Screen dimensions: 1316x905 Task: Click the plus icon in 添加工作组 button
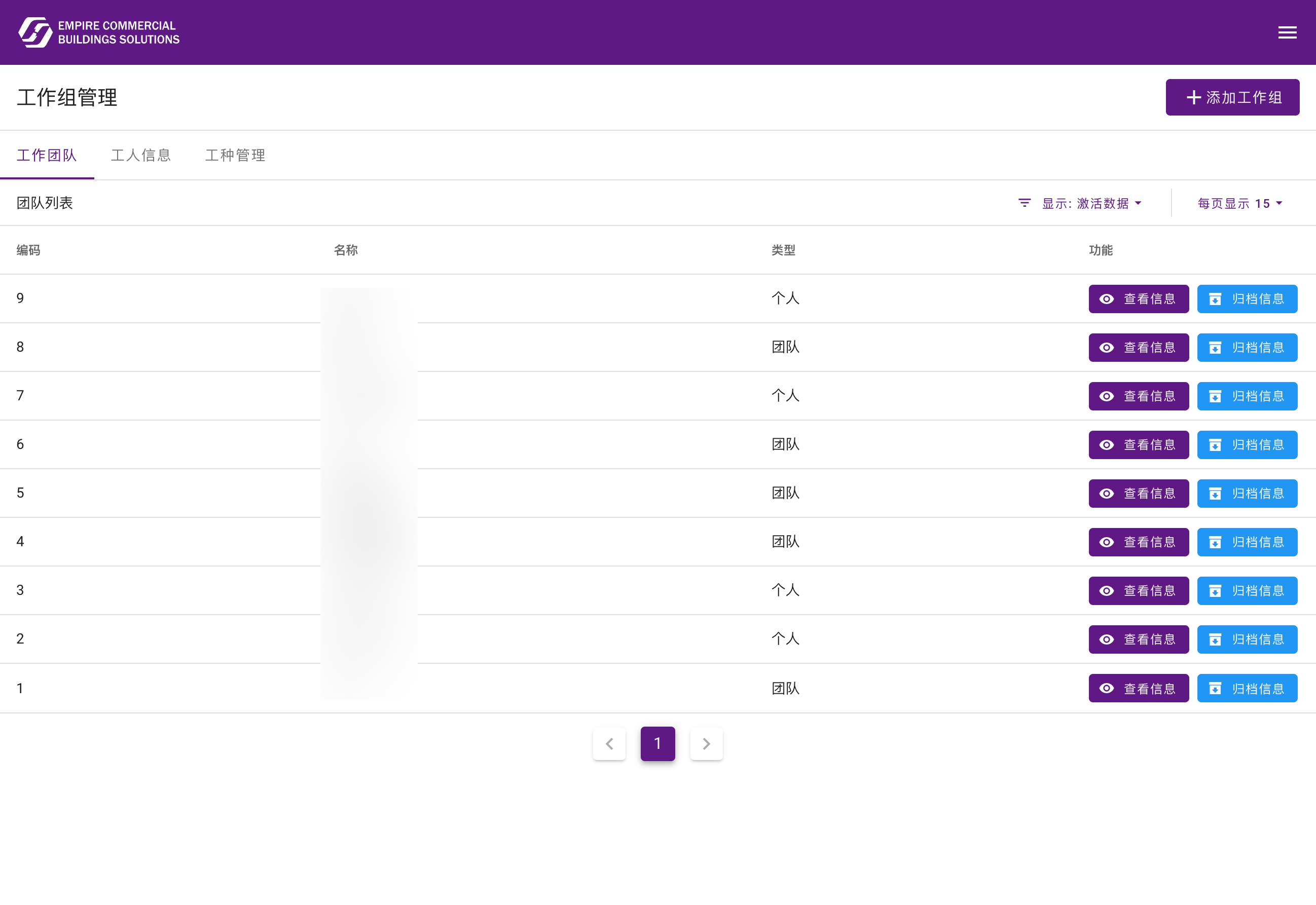tap(1193, 97)
